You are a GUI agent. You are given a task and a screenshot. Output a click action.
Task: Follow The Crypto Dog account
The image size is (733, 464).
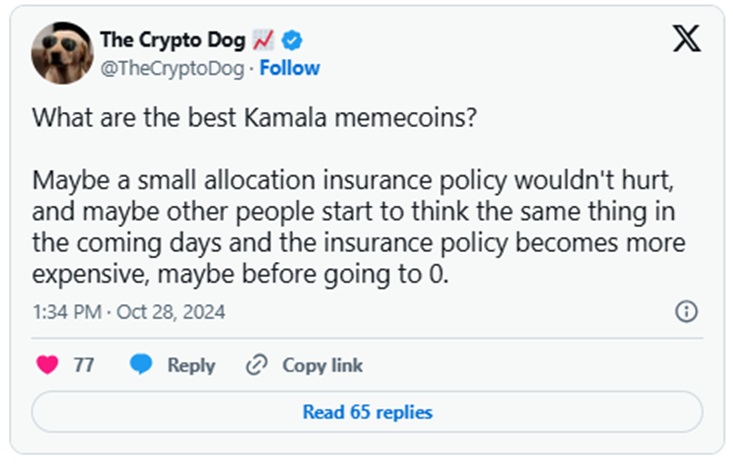290,68
